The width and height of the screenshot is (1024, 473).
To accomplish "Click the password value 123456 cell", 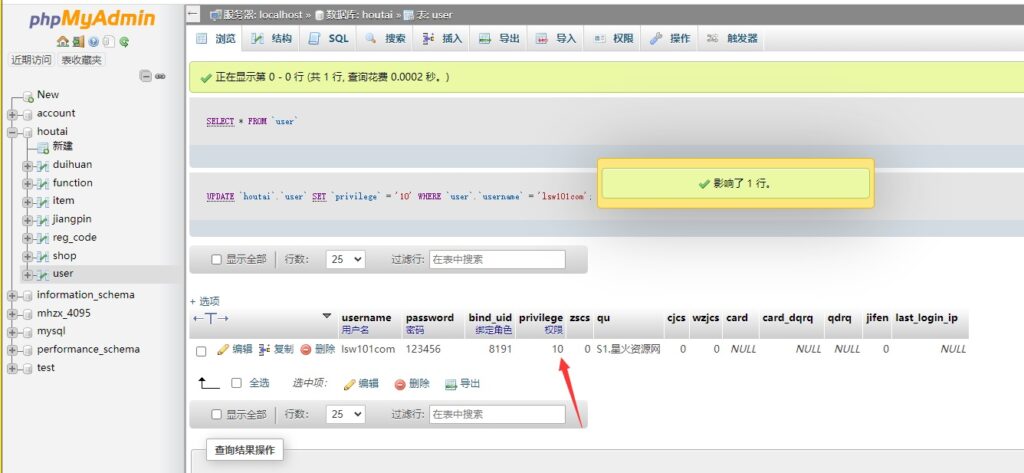I will (423, 350).
